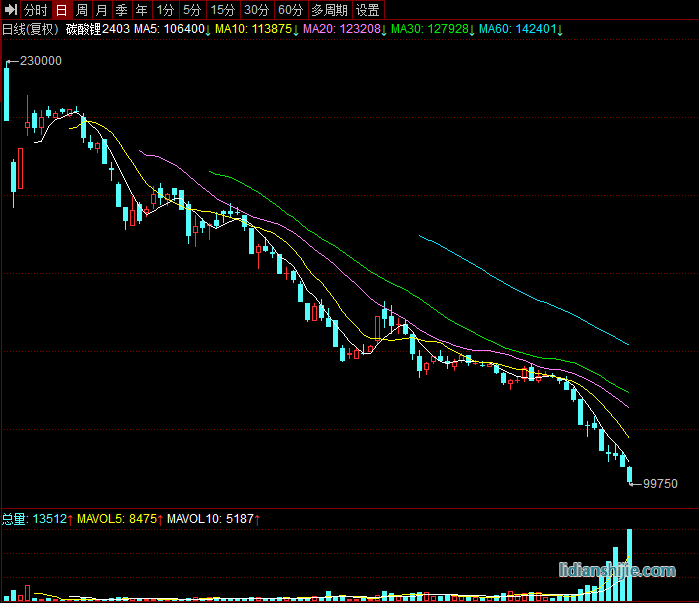
Task: Select the 年 yearly period tab
Action: pos(141,10)
